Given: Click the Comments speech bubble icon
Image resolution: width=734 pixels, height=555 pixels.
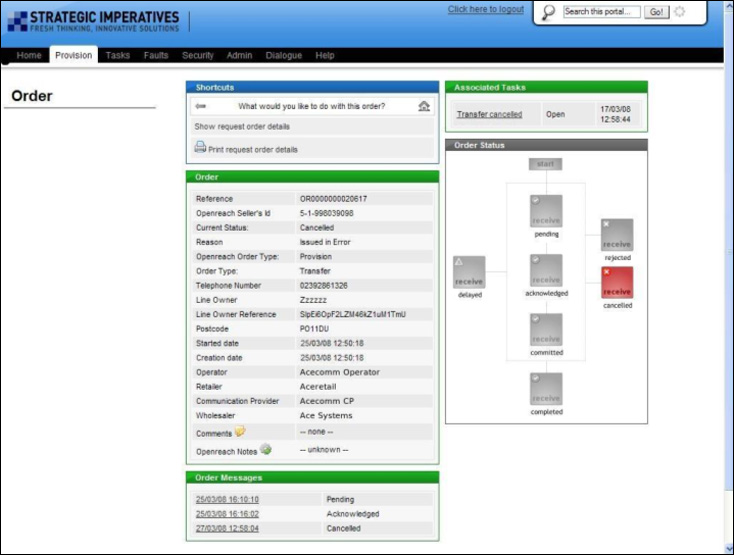Looking at the screenshot, I should [240, 432].
